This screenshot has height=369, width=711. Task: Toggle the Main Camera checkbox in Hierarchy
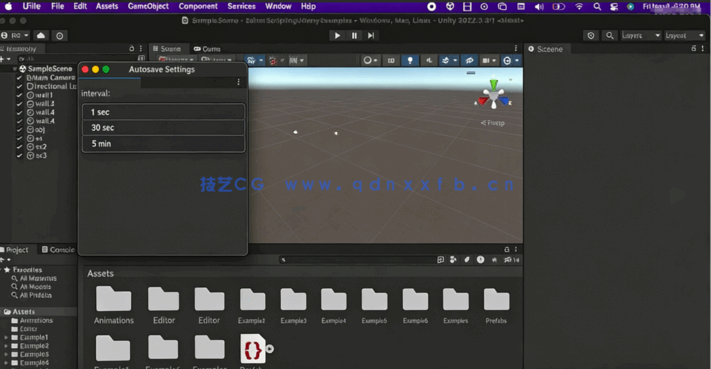click(19, 78)
